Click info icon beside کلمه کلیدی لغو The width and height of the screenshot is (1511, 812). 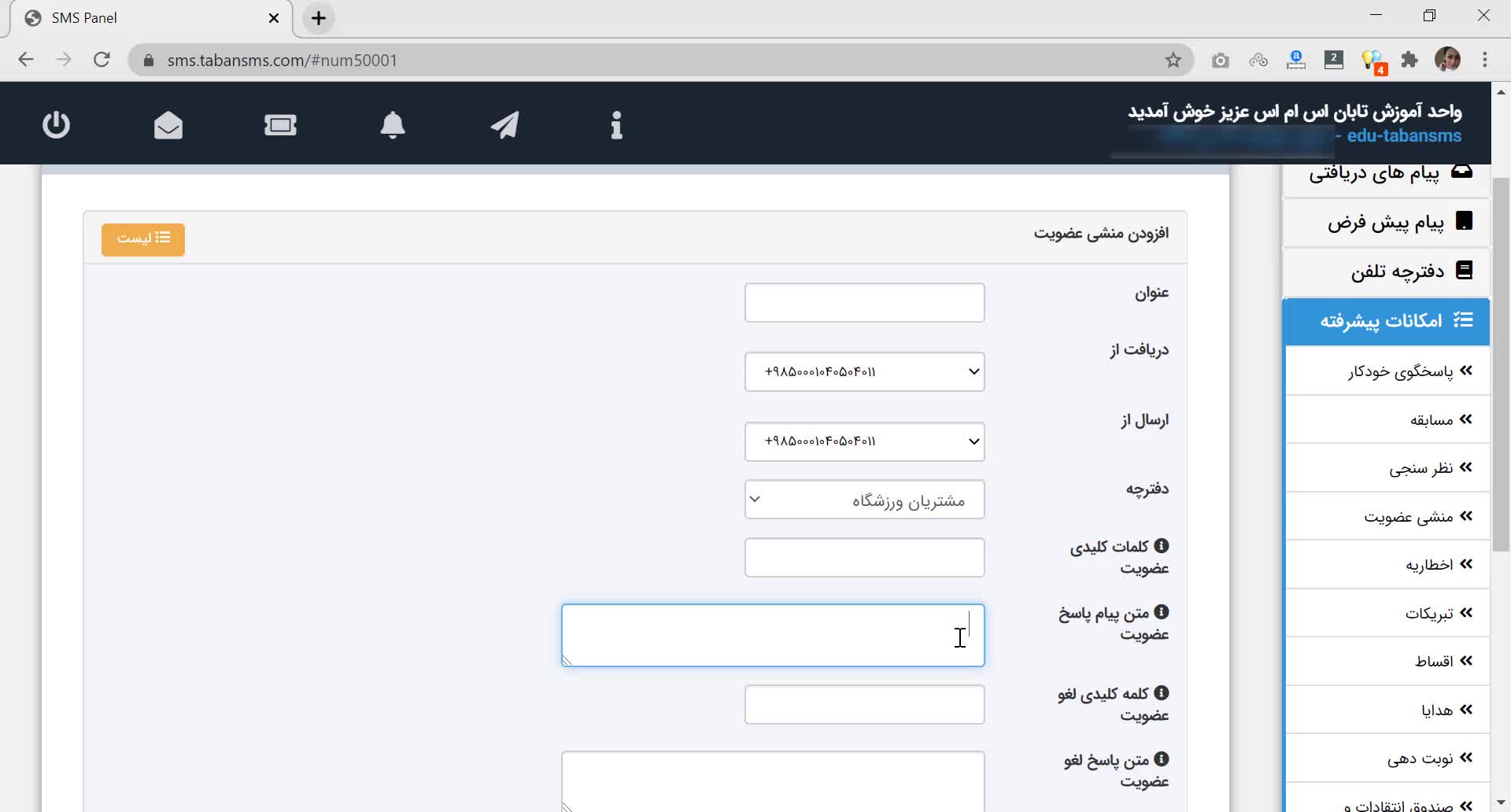coord(1161,692)
